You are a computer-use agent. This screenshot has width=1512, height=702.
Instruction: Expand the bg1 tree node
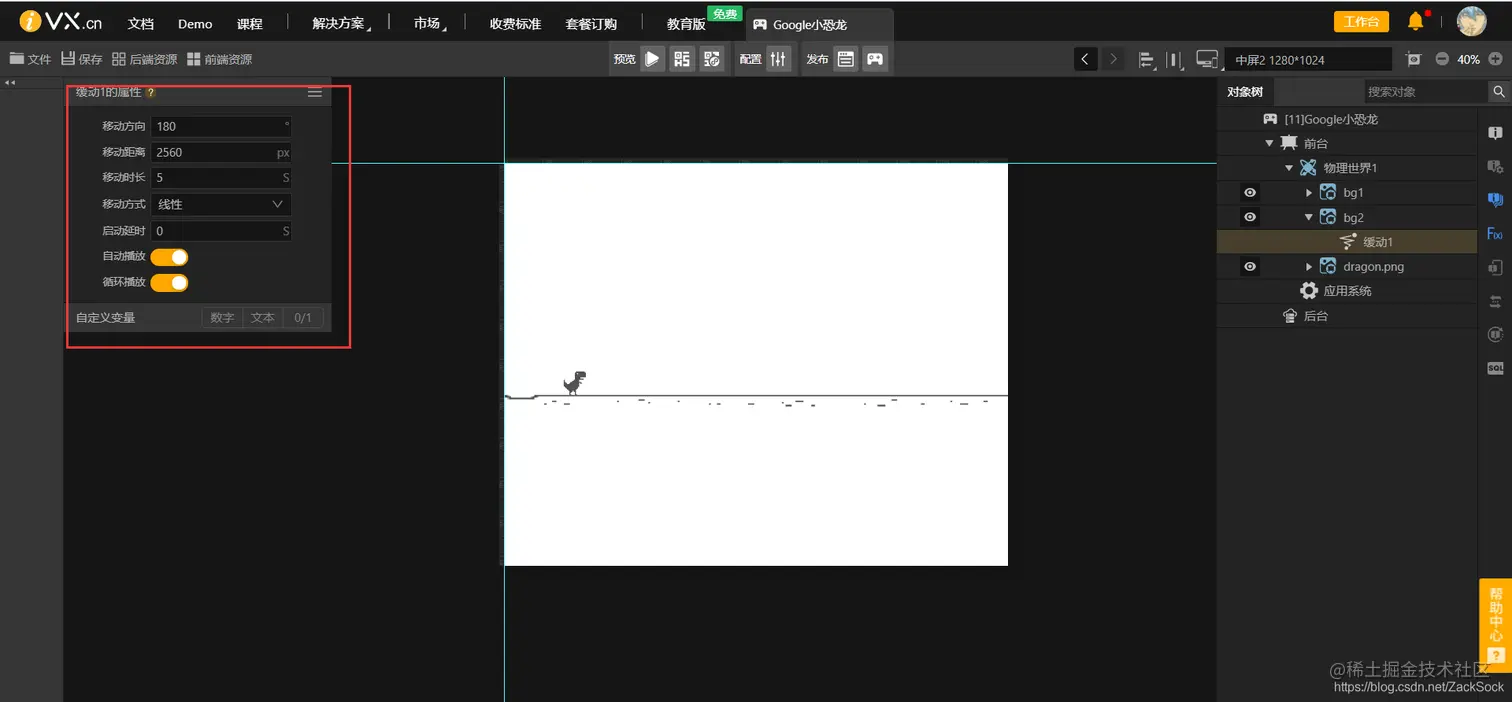click(x=1309, y=193)
